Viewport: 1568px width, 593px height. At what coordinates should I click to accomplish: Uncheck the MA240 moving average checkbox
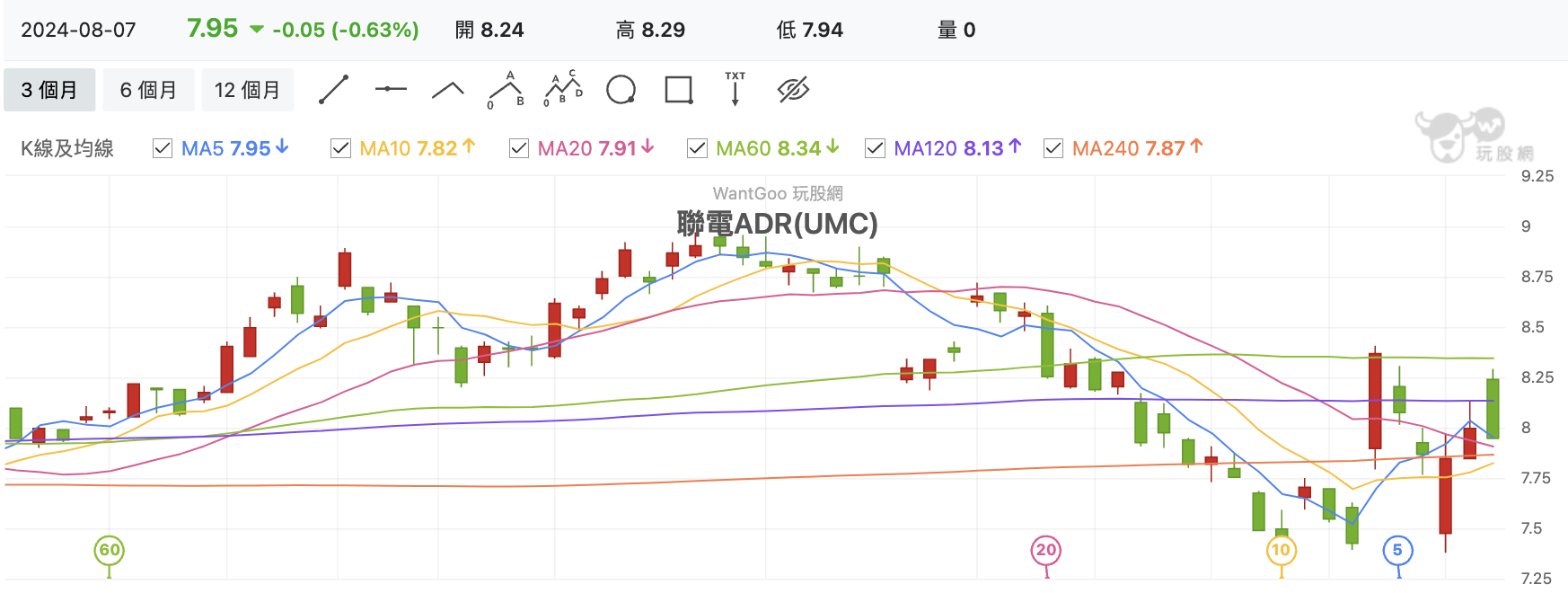(1053, 148)
